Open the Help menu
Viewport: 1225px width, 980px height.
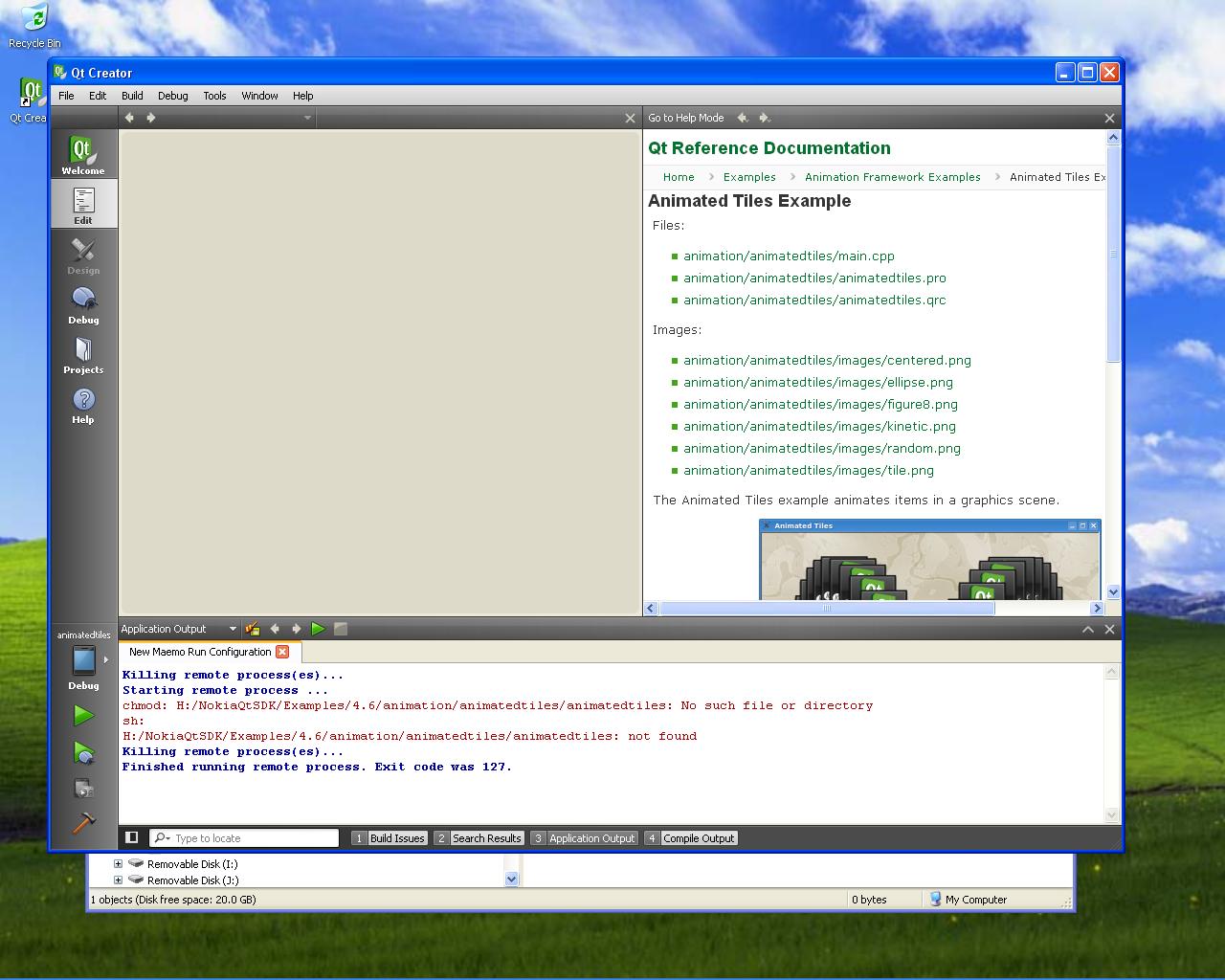pyautogui.click(x=302, y=96)
